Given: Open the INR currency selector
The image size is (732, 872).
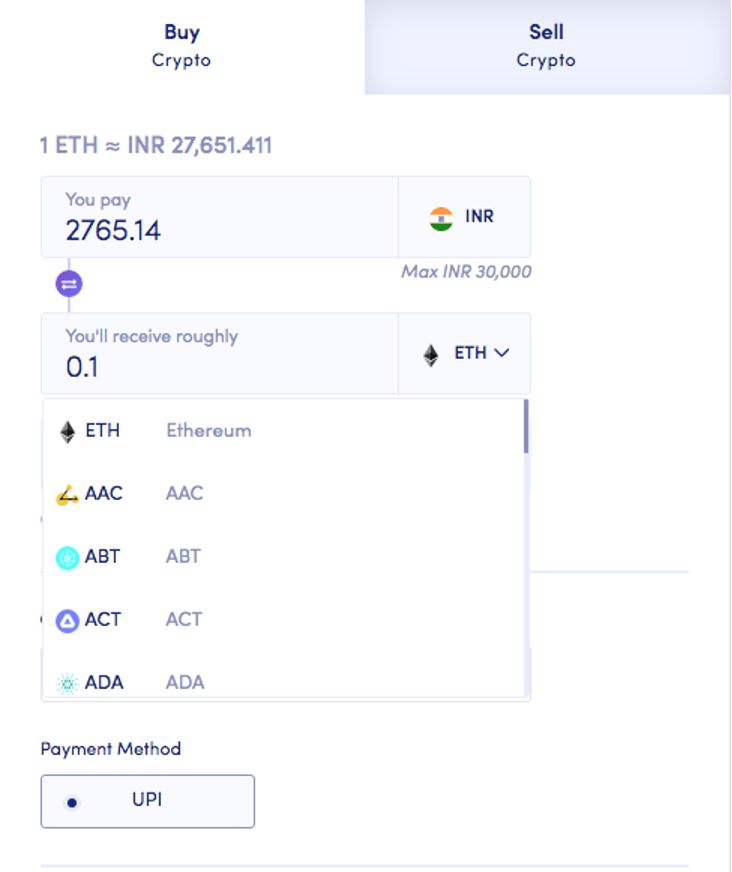Looking at the screenshot, I should click(x=465, y=217).
